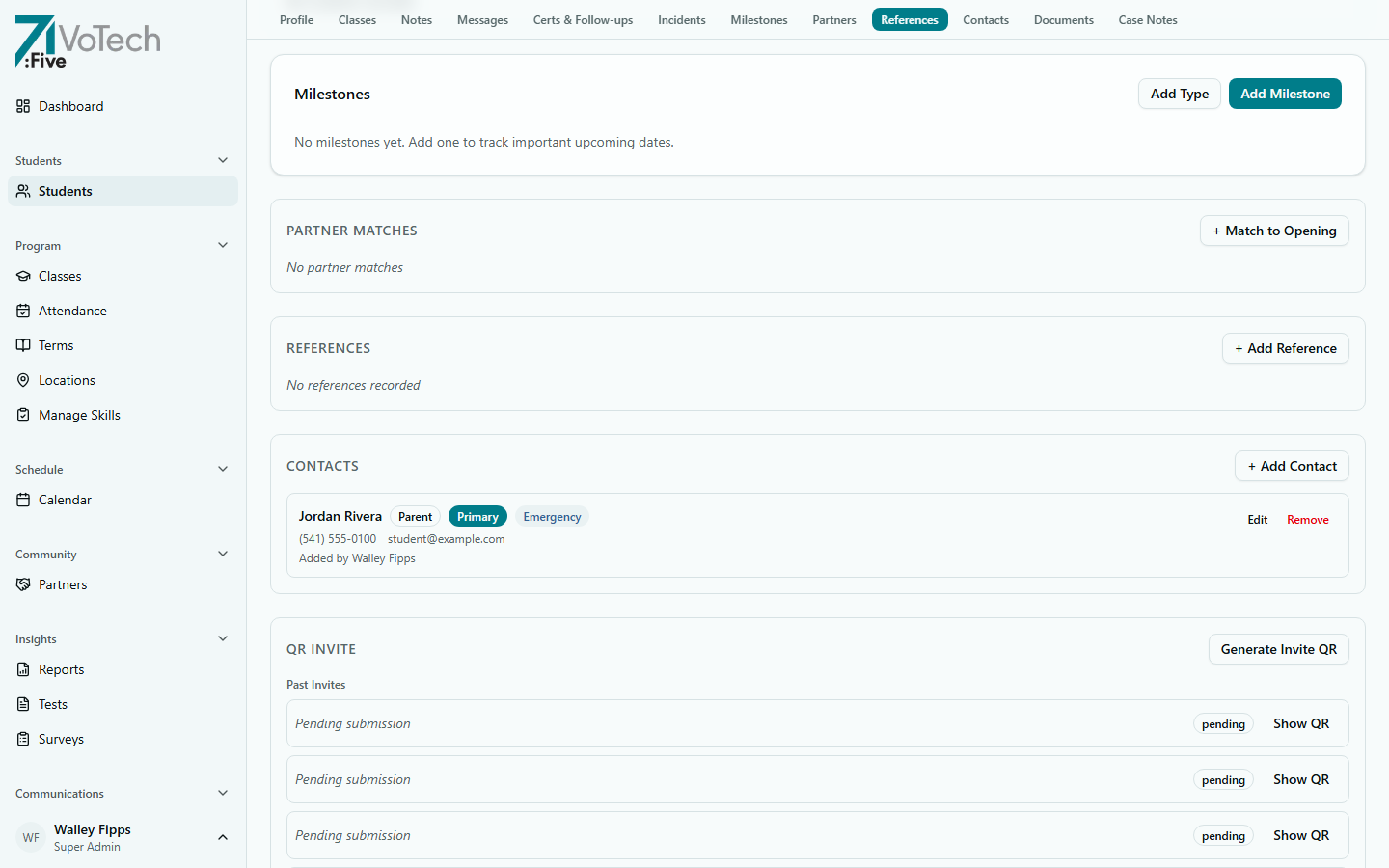The image size is (1389, 868).
Task: Open the Incidents tab
Action: 681,19
